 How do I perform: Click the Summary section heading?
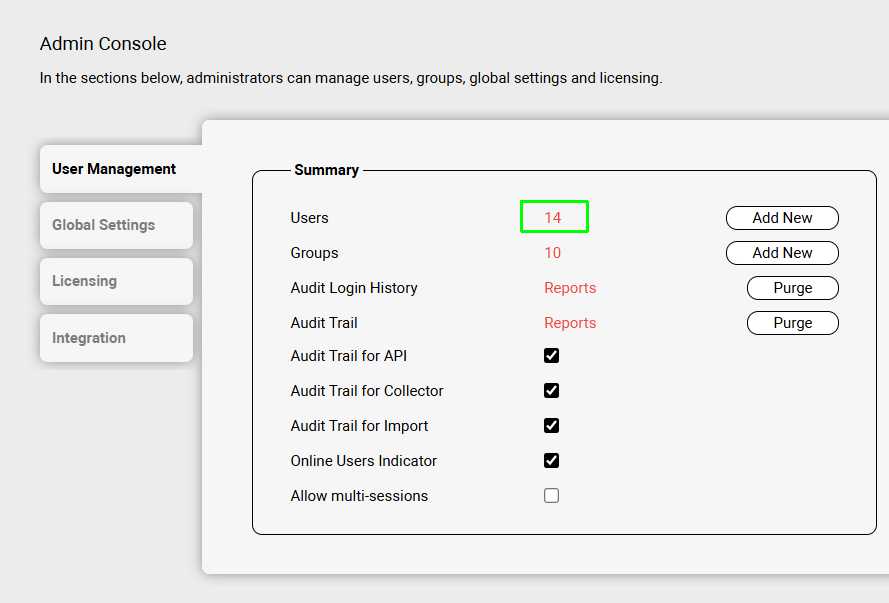(326, 170)
